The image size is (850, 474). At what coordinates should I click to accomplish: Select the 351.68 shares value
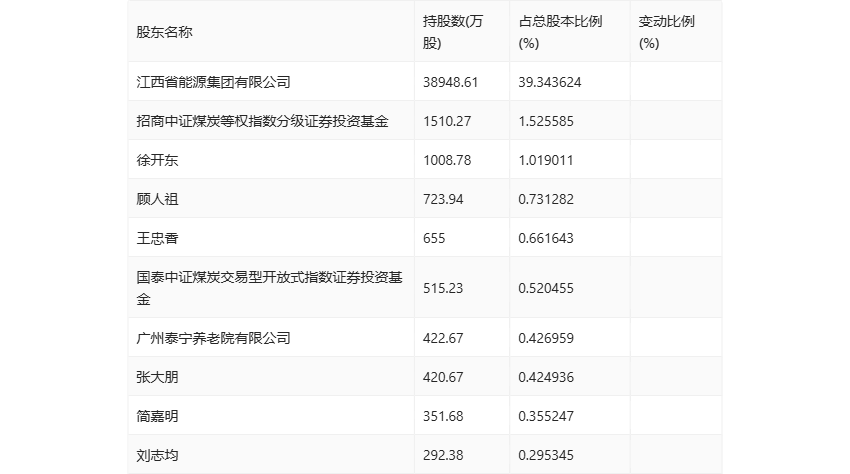tap(443, 416)
